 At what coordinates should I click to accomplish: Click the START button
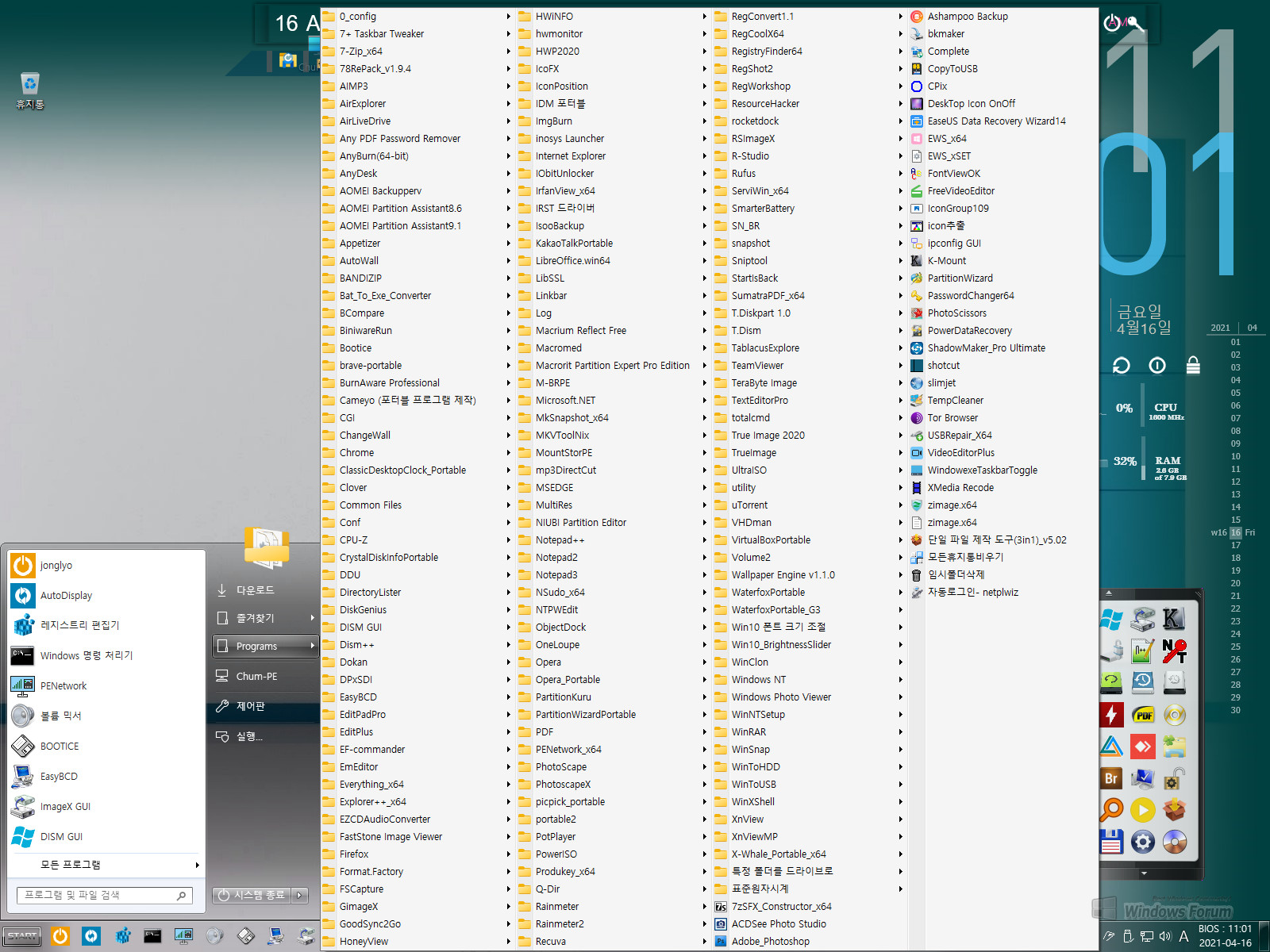(22, 936)
